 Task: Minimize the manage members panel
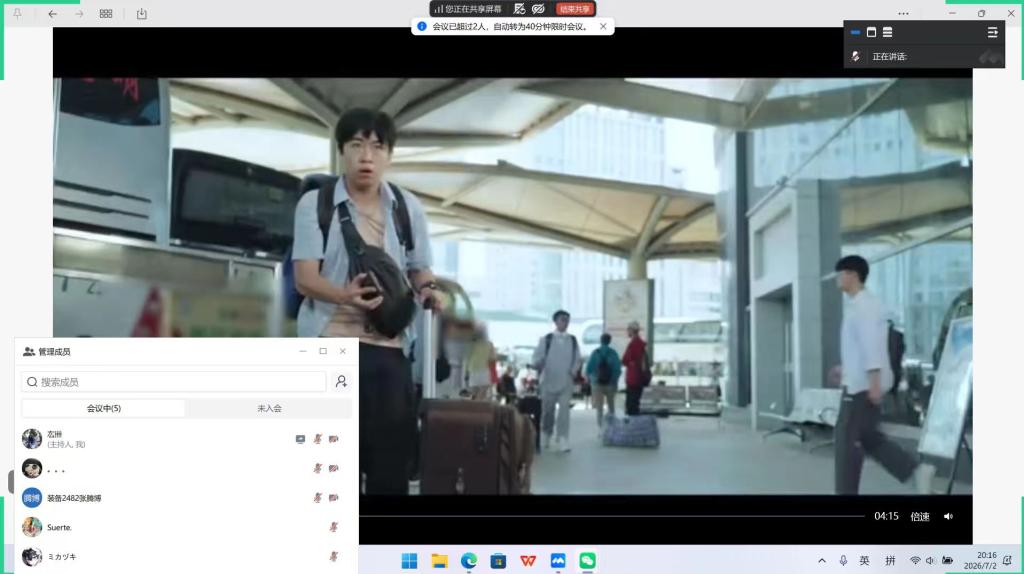click(x=302, y=351)
